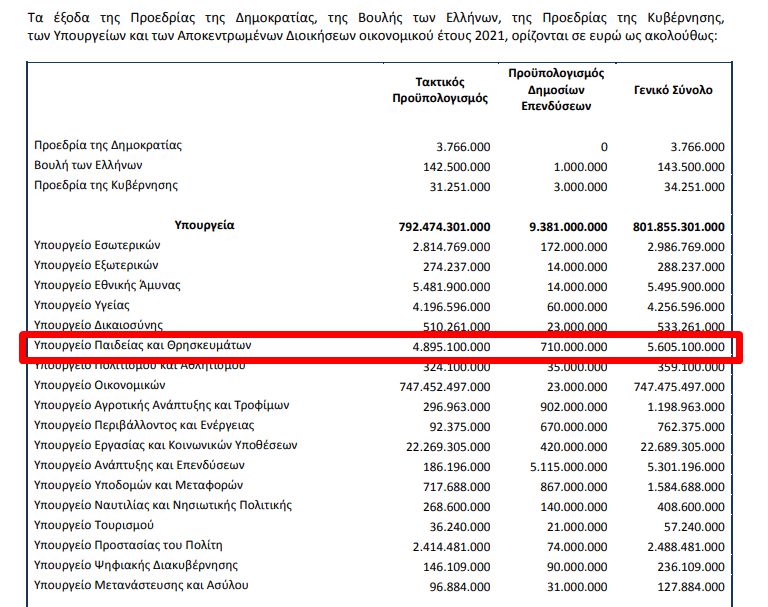Click the 'Υπουργείο Τουρισμού' row label

(x=94, y=525)
